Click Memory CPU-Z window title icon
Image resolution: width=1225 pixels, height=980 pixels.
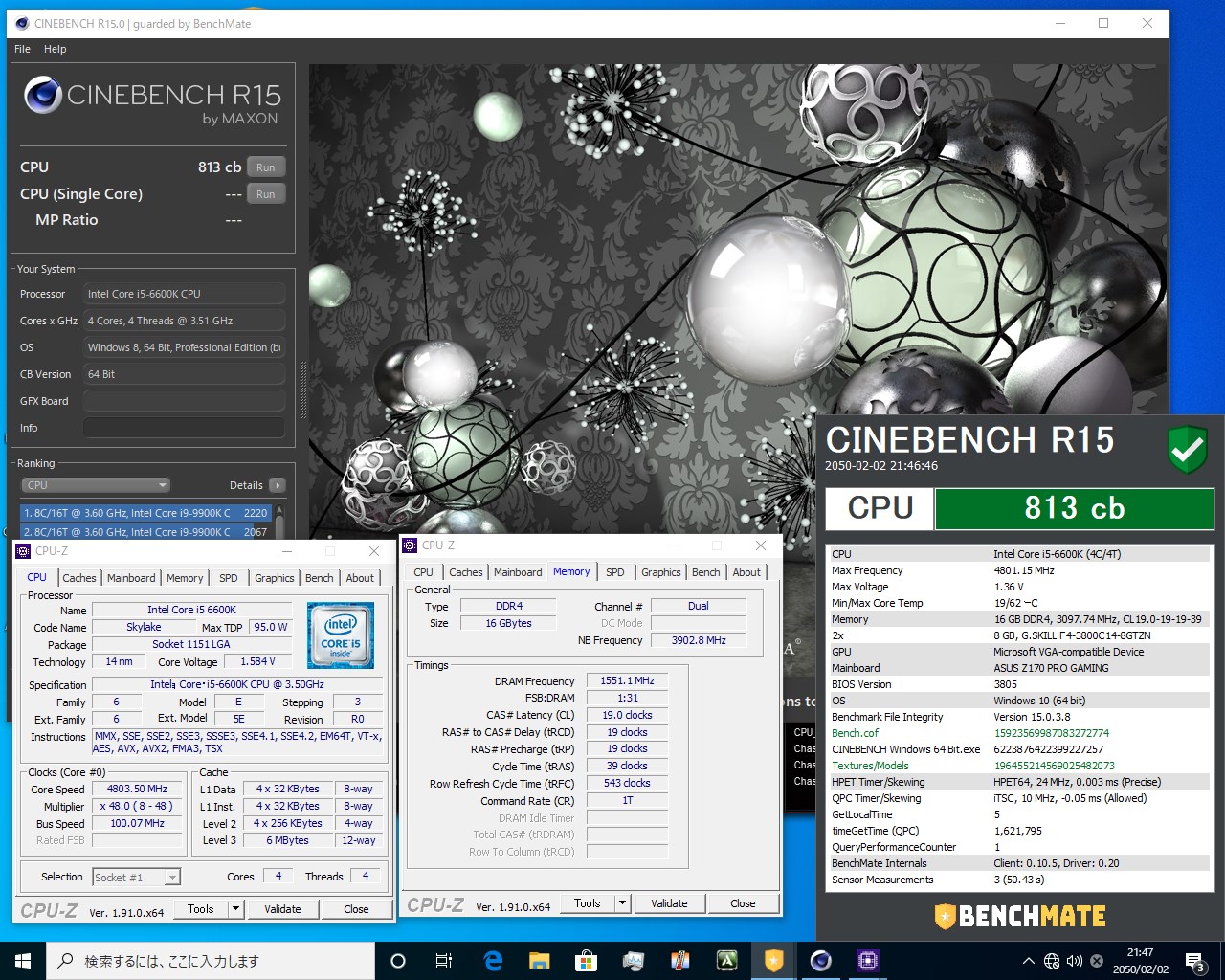click(411, 546)
